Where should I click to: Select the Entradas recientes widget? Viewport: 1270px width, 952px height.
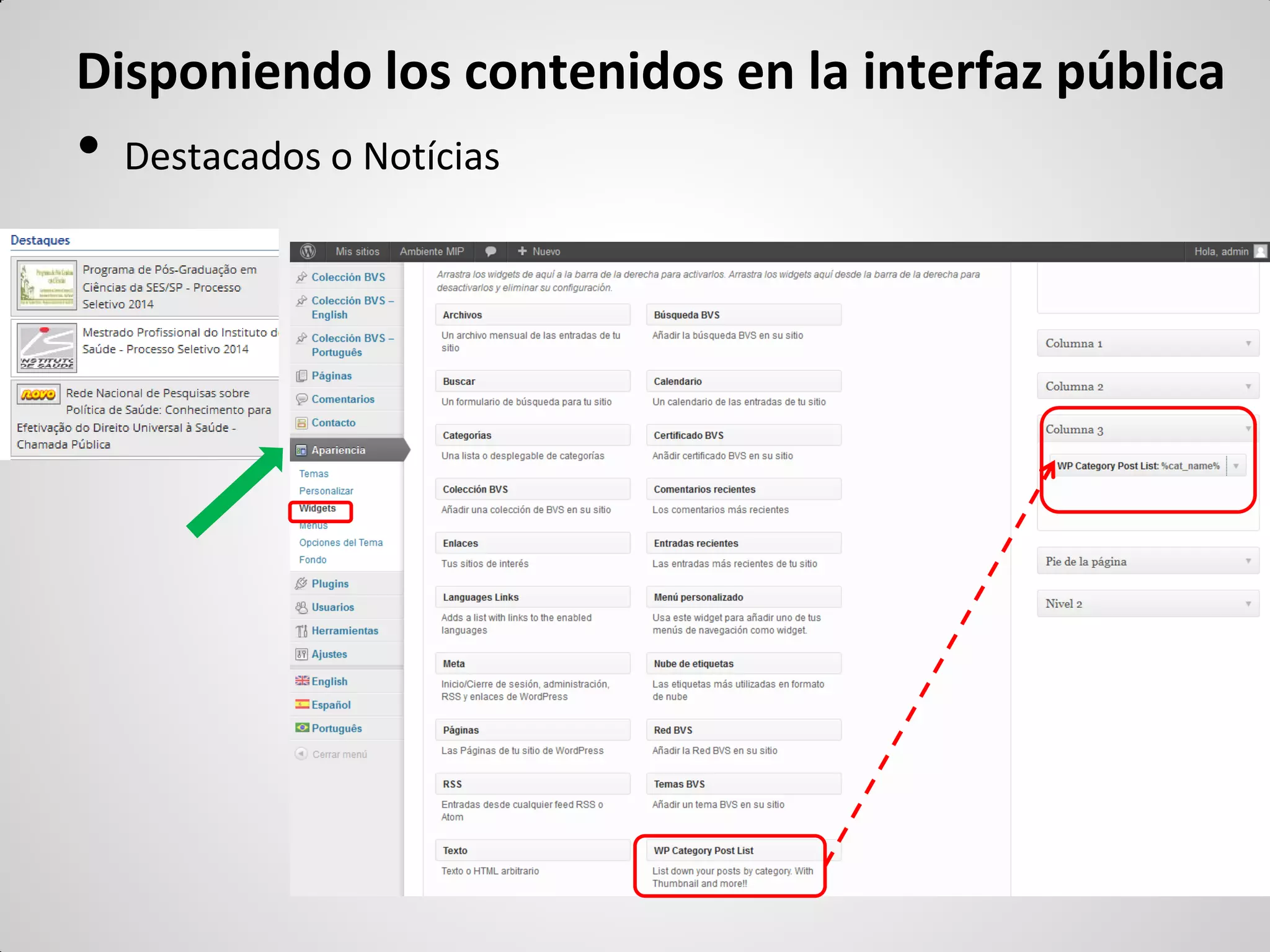(744, 543)
